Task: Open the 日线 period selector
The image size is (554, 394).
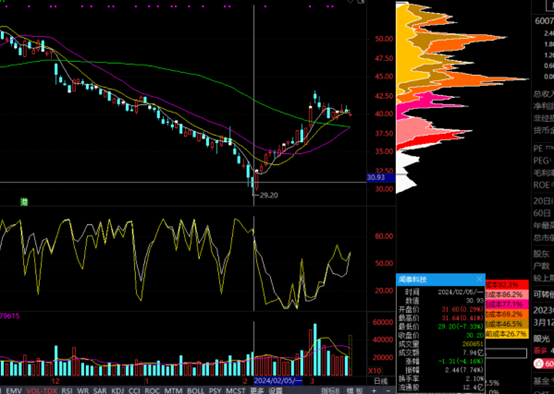Action: (381, 381)
